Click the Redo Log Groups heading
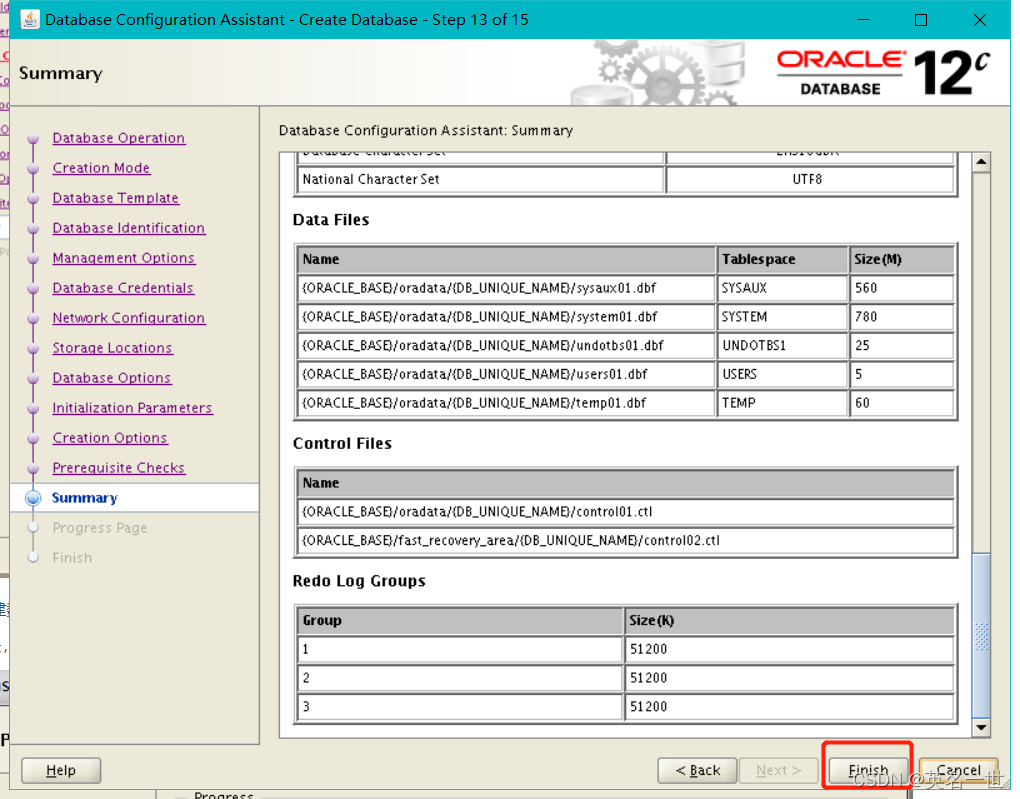This screenshot has width=1020, height=799. coord(359,580)
